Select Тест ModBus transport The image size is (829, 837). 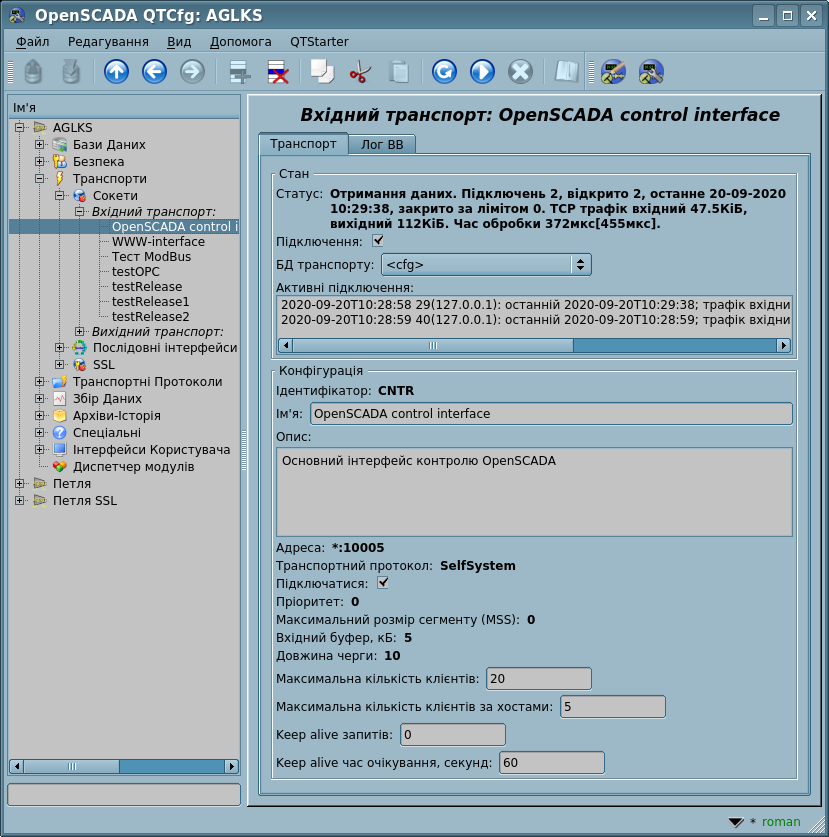click(152, 257)
